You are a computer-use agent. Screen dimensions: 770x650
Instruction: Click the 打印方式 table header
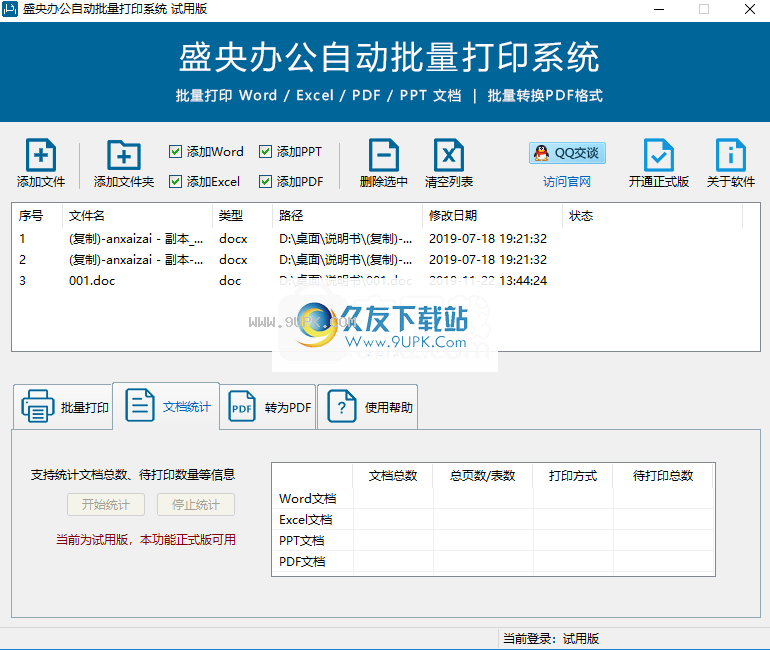pyautogui.click(x=573, y=476)
